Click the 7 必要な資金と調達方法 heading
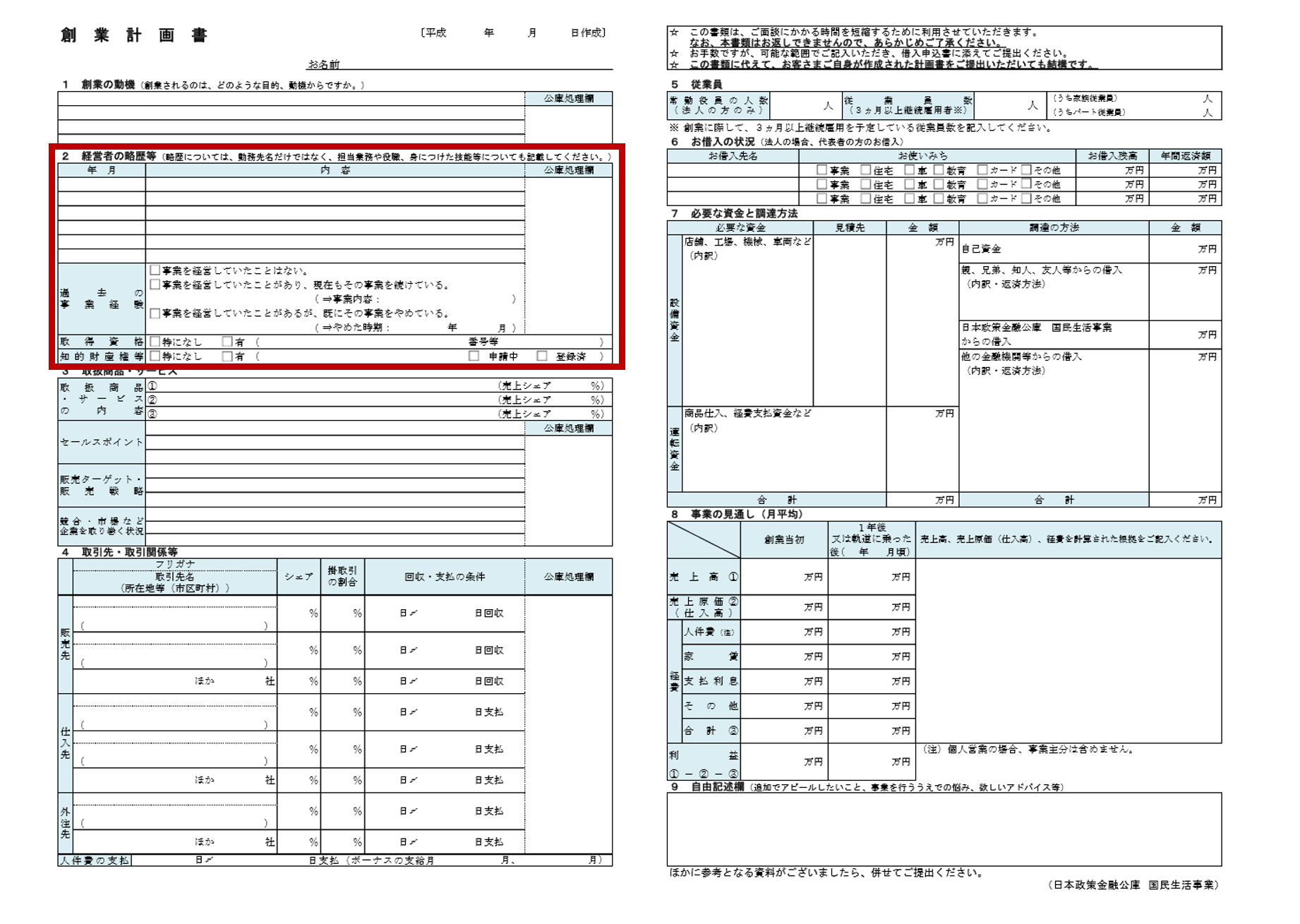 [x=734, y=213]
